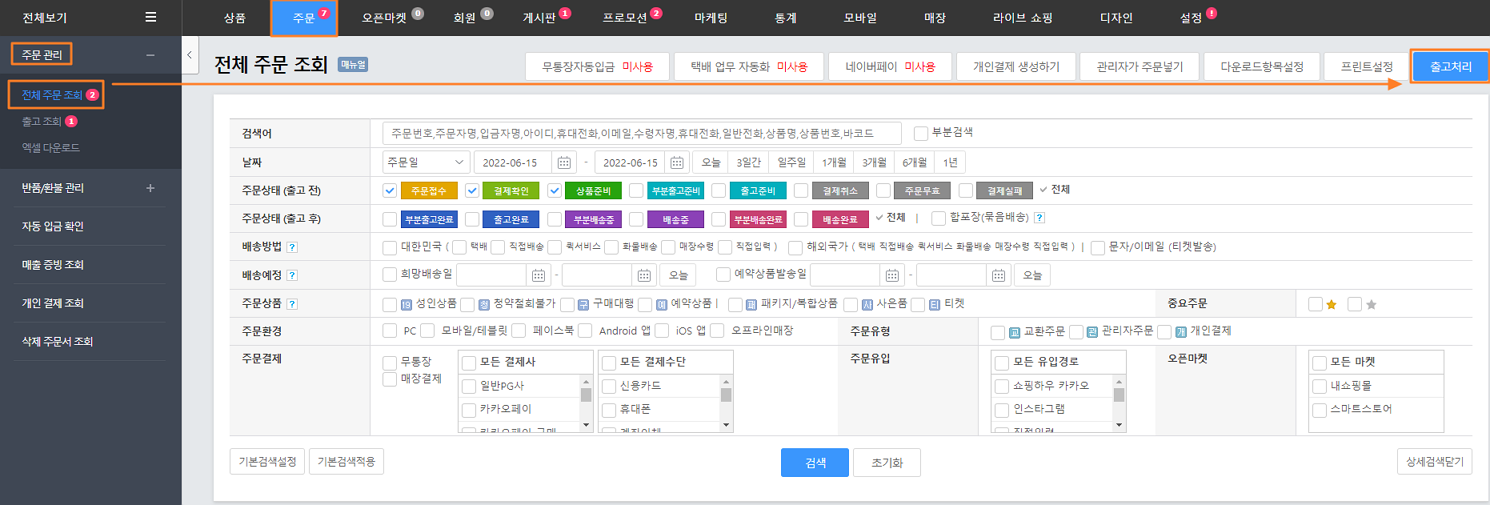Screen dimensions: 1490x505
Task: Collapse the sidebar with the arrow handle
Action: (190, 56)
